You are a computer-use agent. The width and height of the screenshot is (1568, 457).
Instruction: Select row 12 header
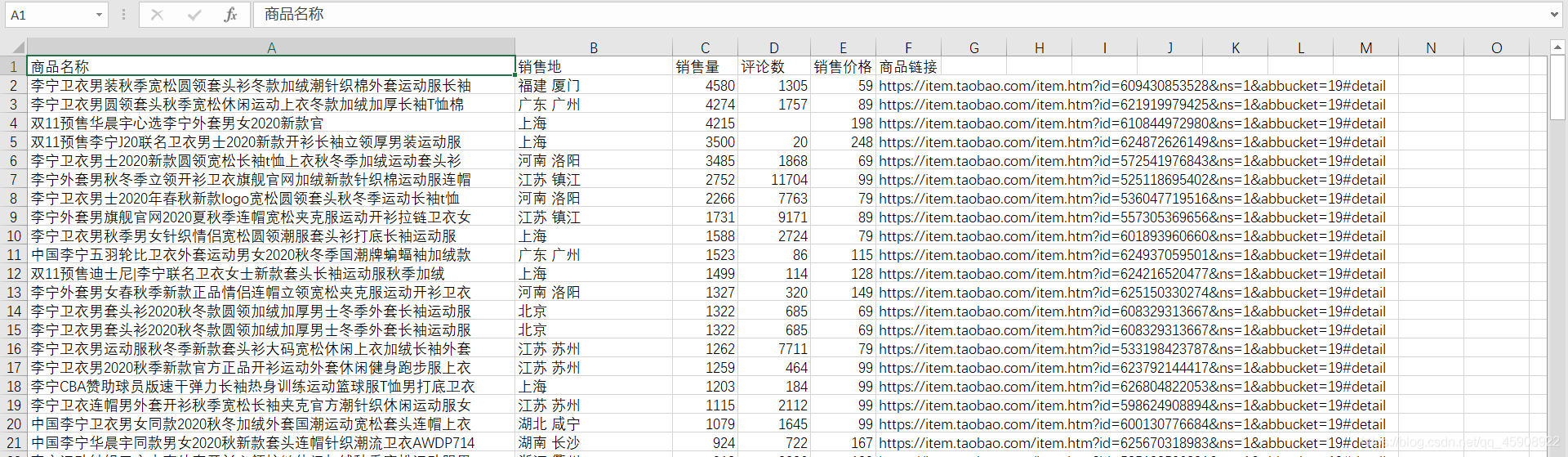tap(14, 273)
